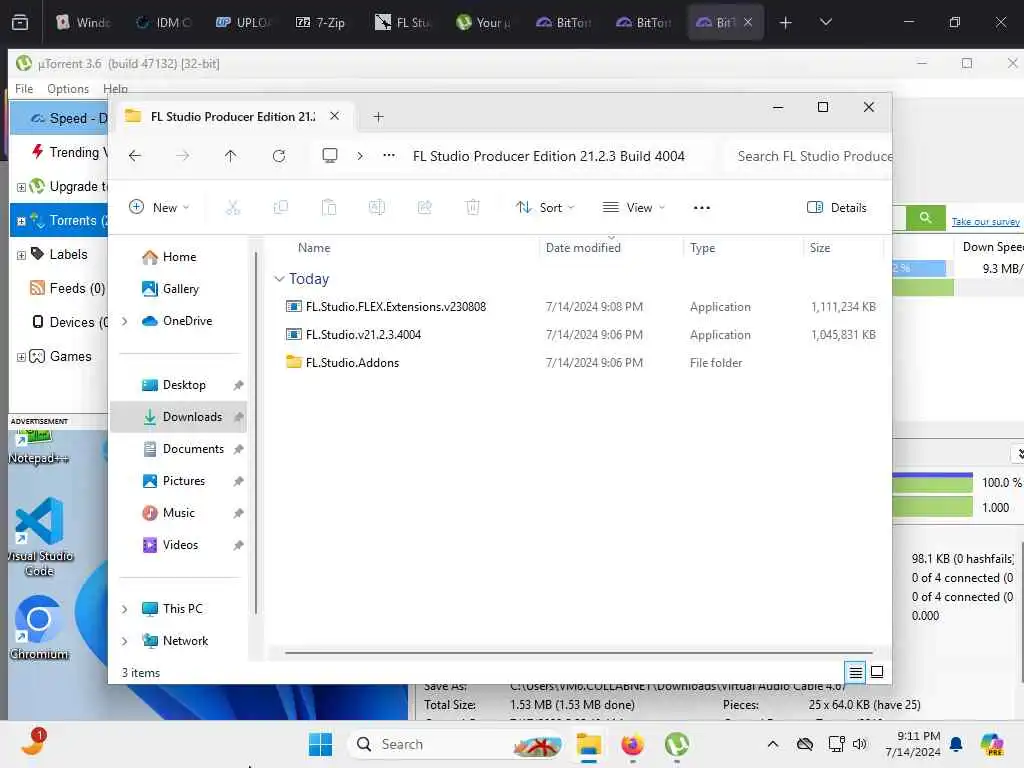Click the Paste toolbar icon
The height and width of the screenshot is (768, 1024).
(x=328, y=208)
